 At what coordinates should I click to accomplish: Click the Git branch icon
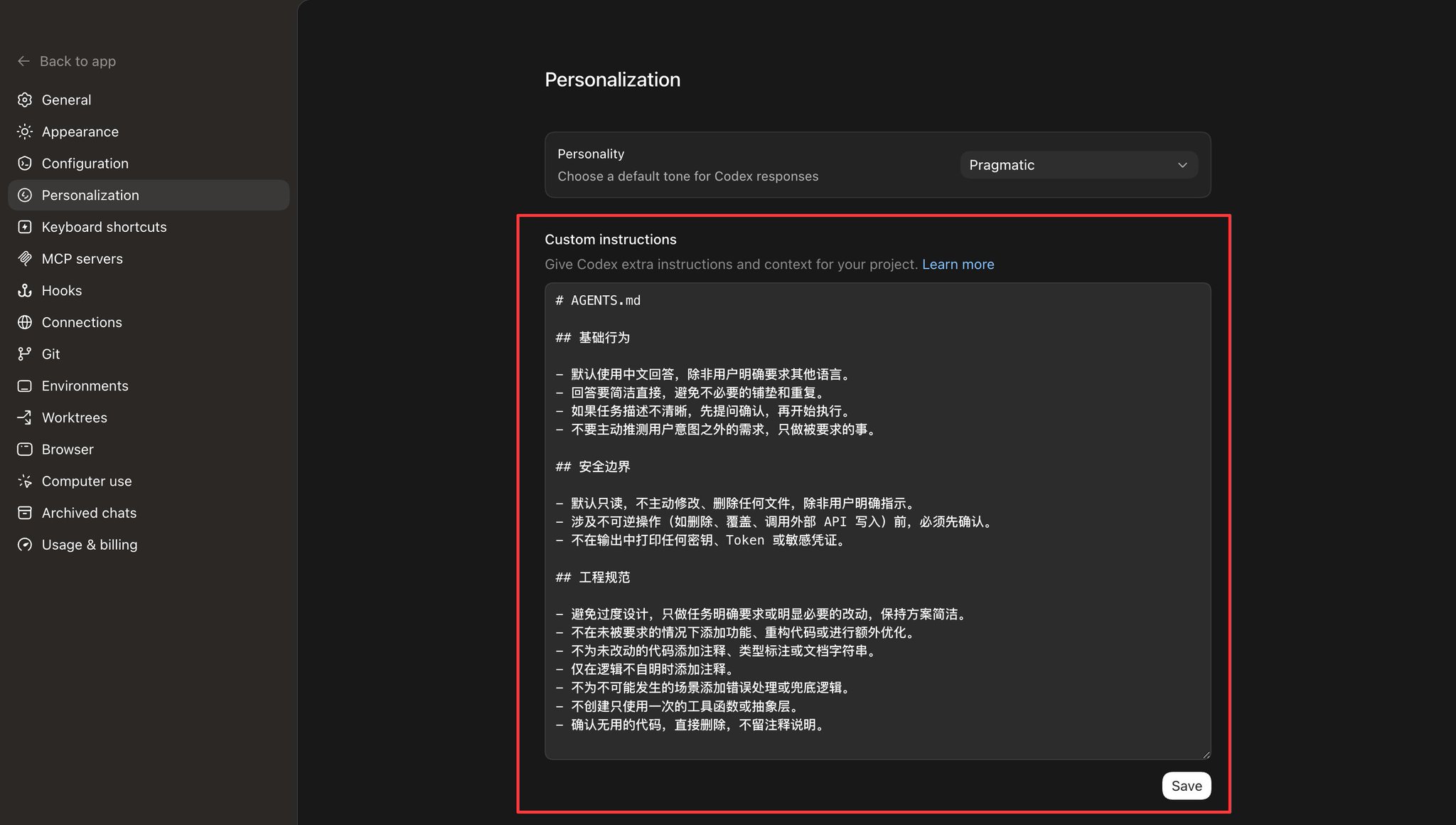click(25, 354)
